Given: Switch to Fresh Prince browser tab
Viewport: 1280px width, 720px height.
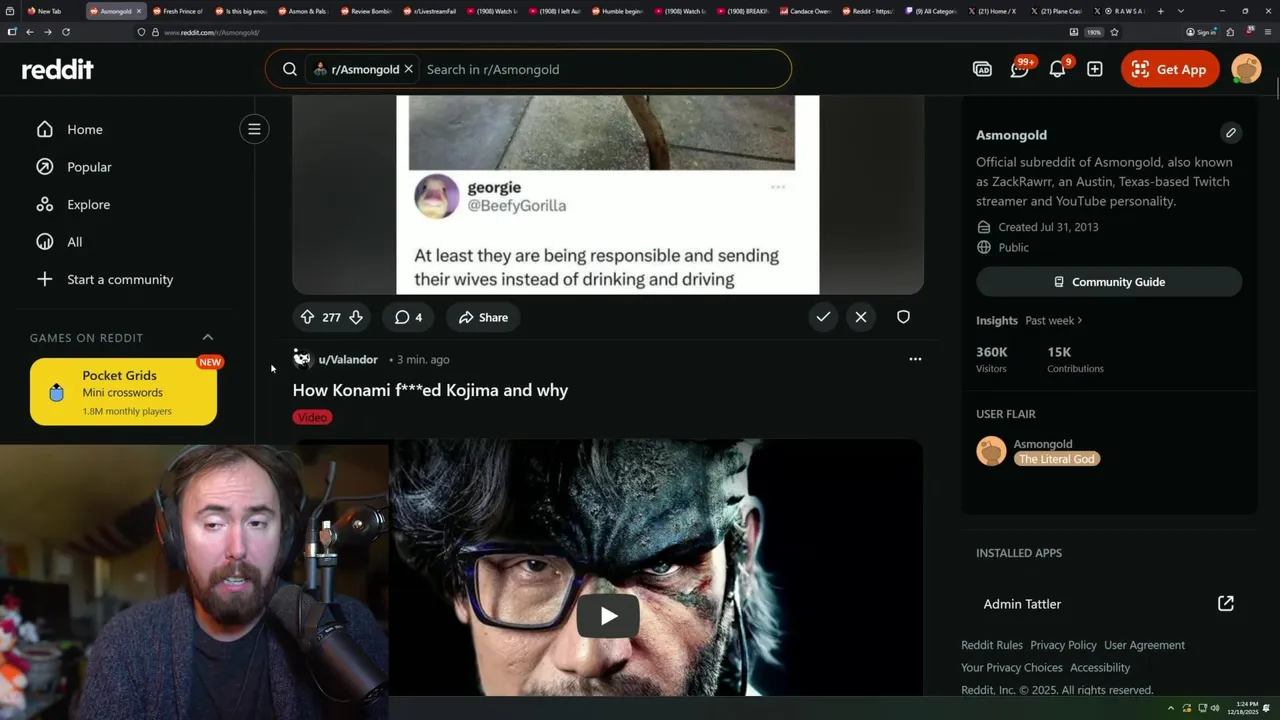Looking at the screenshot, I should point(177,11).
